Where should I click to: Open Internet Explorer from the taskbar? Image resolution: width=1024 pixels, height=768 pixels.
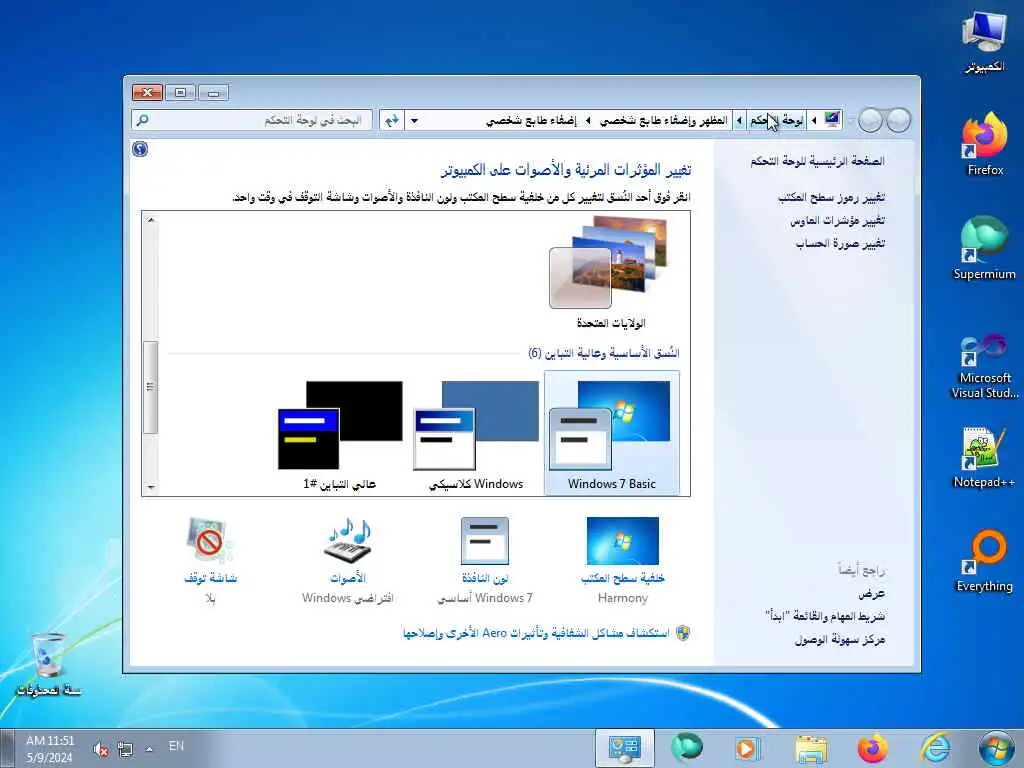[x=935, y=748]
